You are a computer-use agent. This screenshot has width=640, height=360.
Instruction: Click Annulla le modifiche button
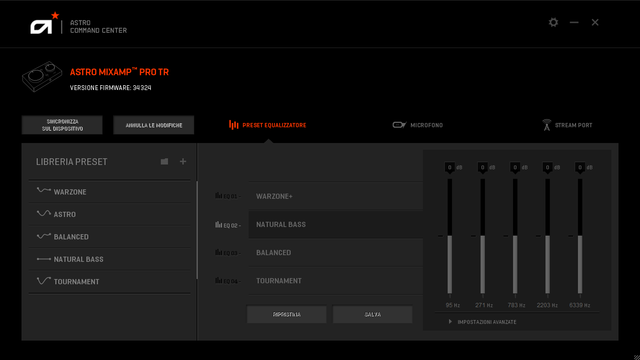pyautogui.click(x=154, y=125)
